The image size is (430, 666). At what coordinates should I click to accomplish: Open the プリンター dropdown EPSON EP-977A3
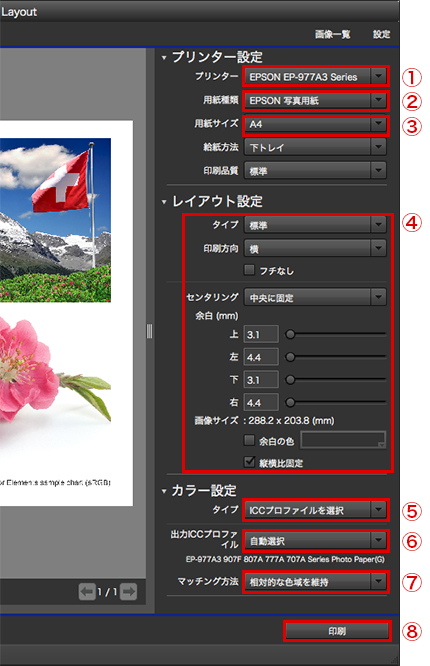(315, 77)
